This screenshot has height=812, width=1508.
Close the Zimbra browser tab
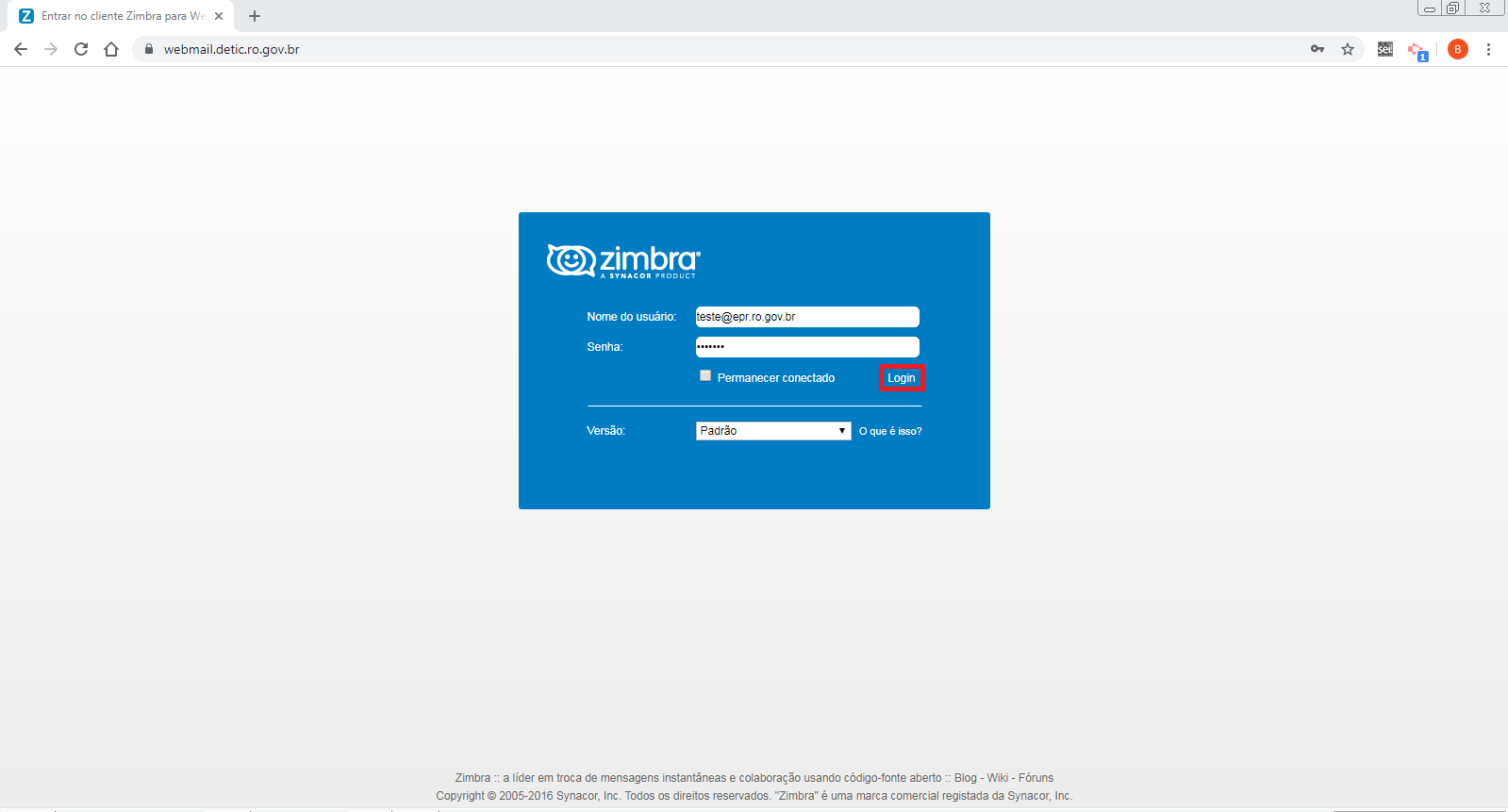pos(219,16)
